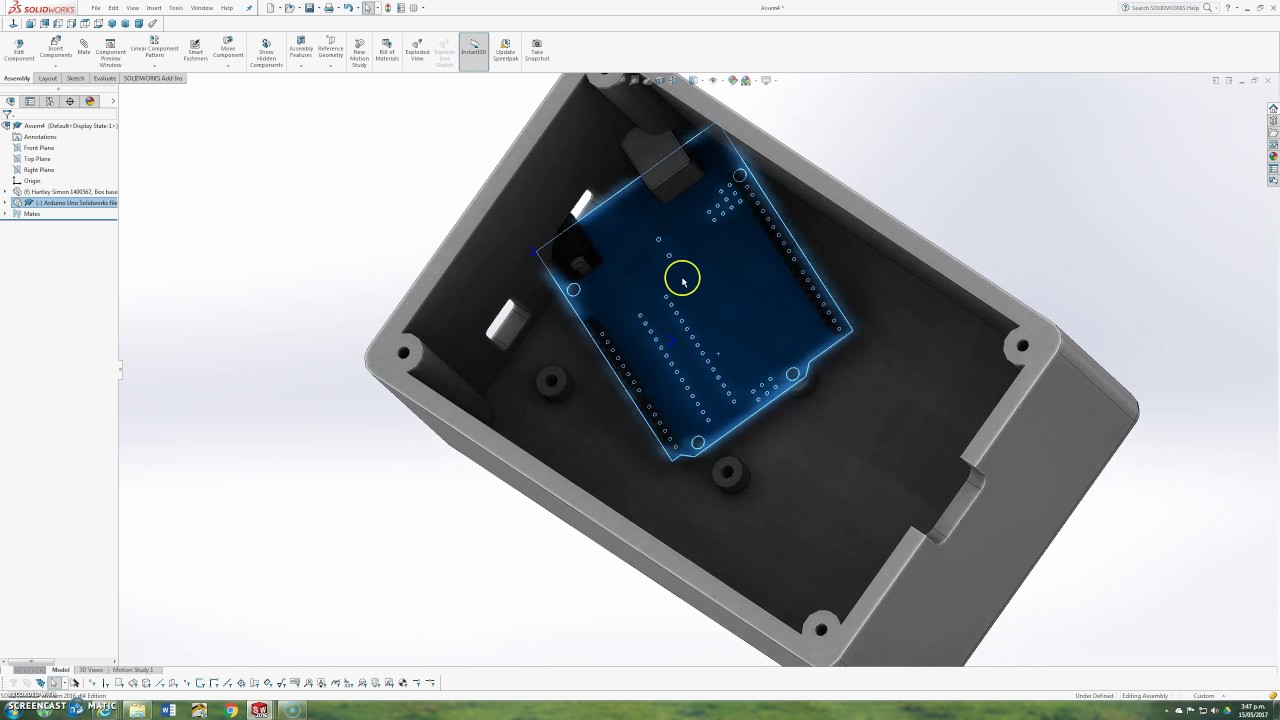
Task: Open Chrome from the taskbar
Action: pos(231,710)
